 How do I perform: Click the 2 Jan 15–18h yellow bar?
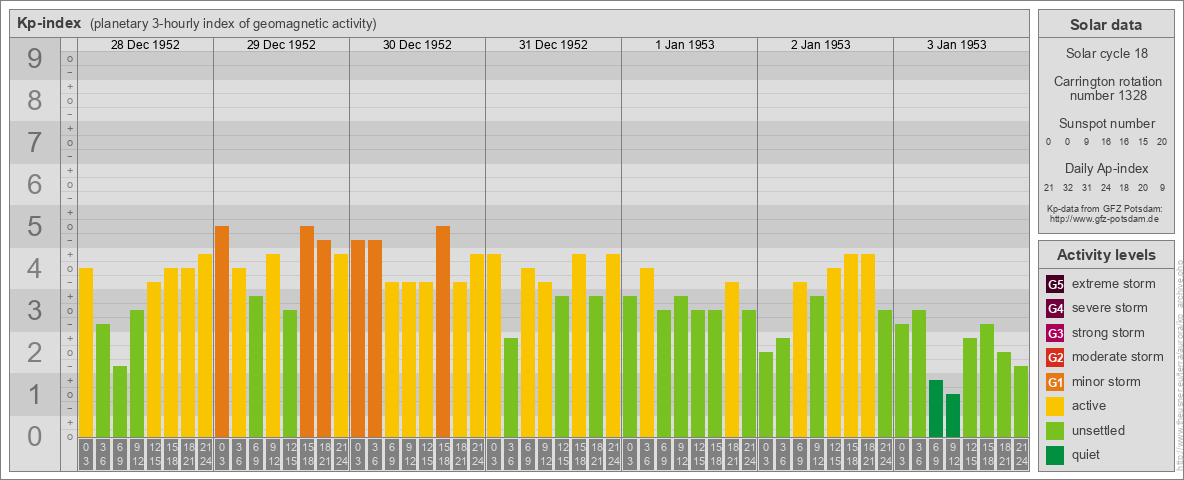click(850, 346)
